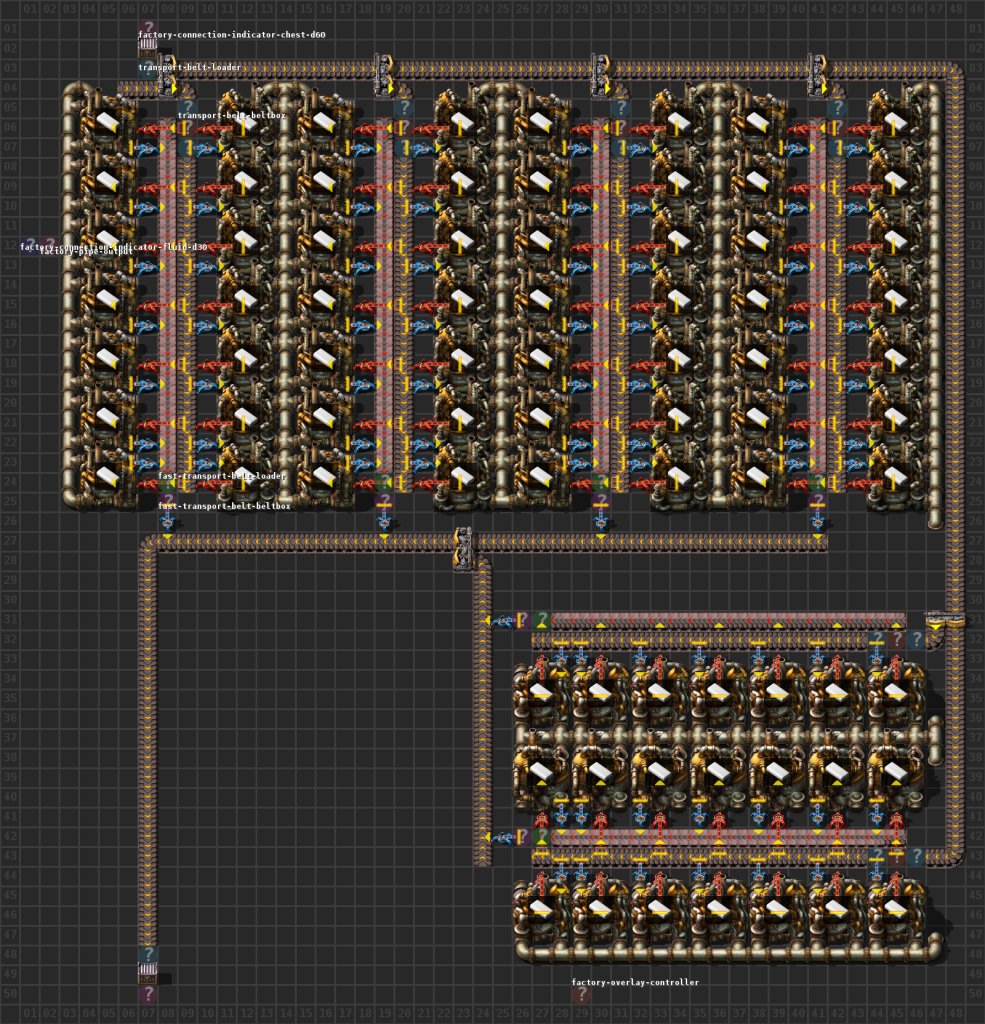
Task: Select the chest under the chest-d60 indicator label
Action: (x=148, y=46)
